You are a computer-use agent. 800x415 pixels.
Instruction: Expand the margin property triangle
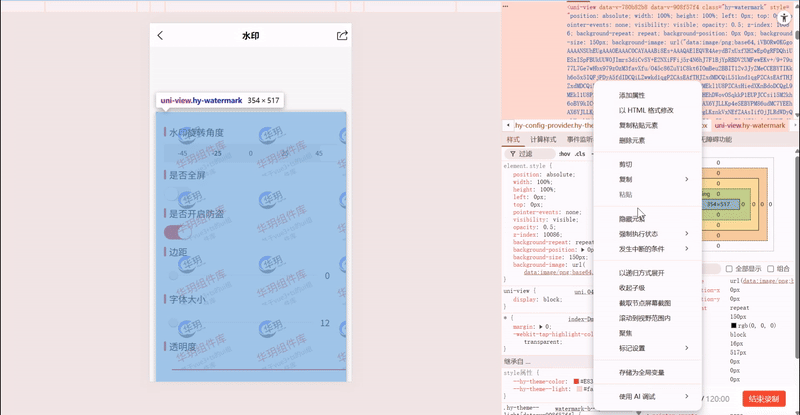tap(541, 327)
